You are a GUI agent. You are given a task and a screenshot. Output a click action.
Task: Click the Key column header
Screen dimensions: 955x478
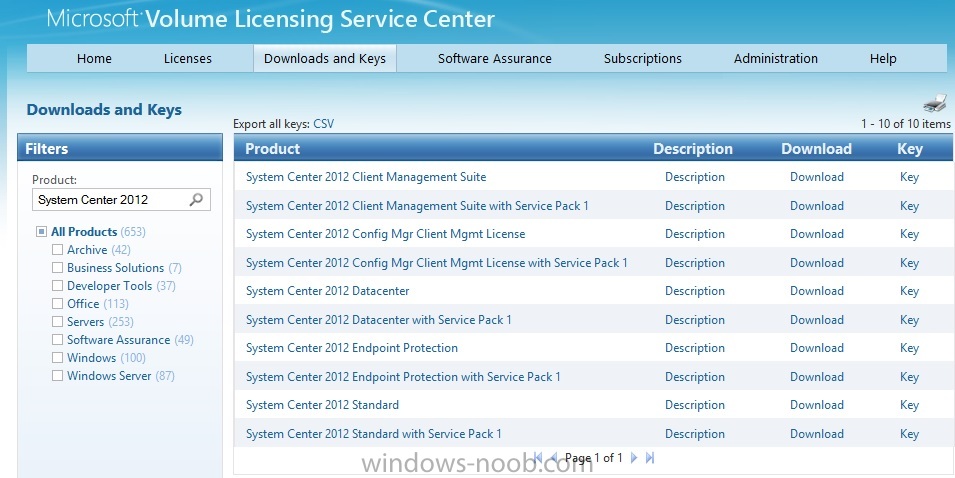tap(910, 149)
